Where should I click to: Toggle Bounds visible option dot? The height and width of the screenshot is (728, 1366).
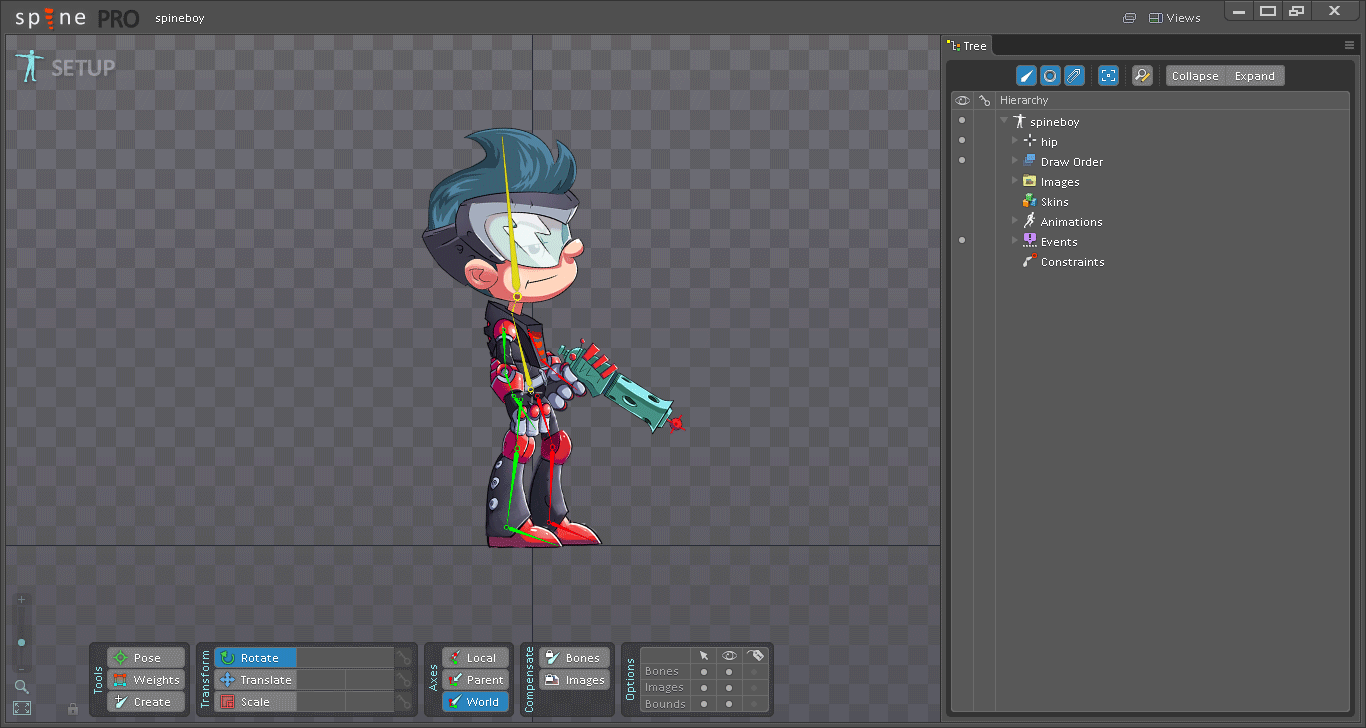pyautogui.click(x=729, y=704)
